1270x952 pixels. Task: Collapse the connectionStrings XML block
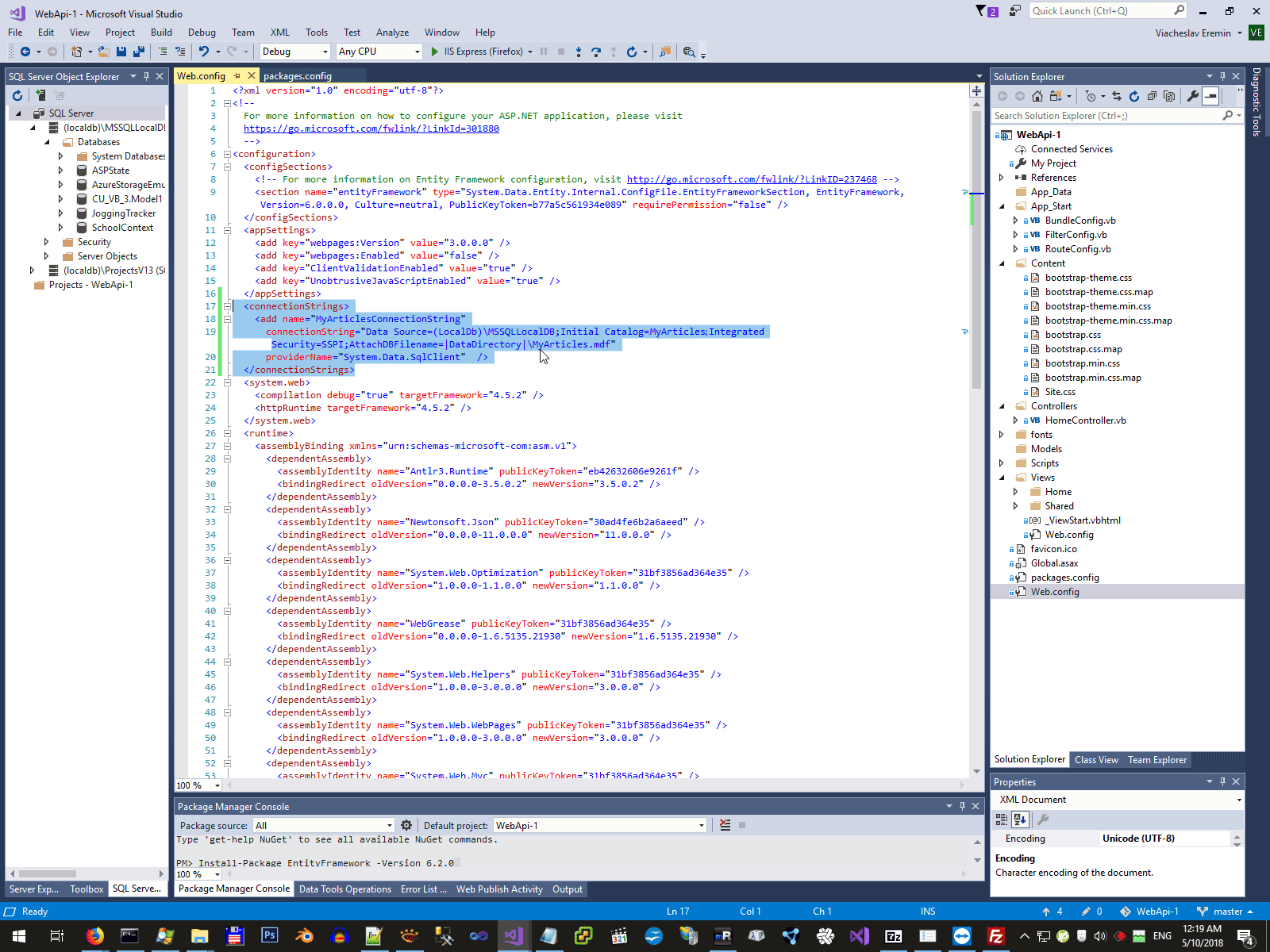pos(227,306)
